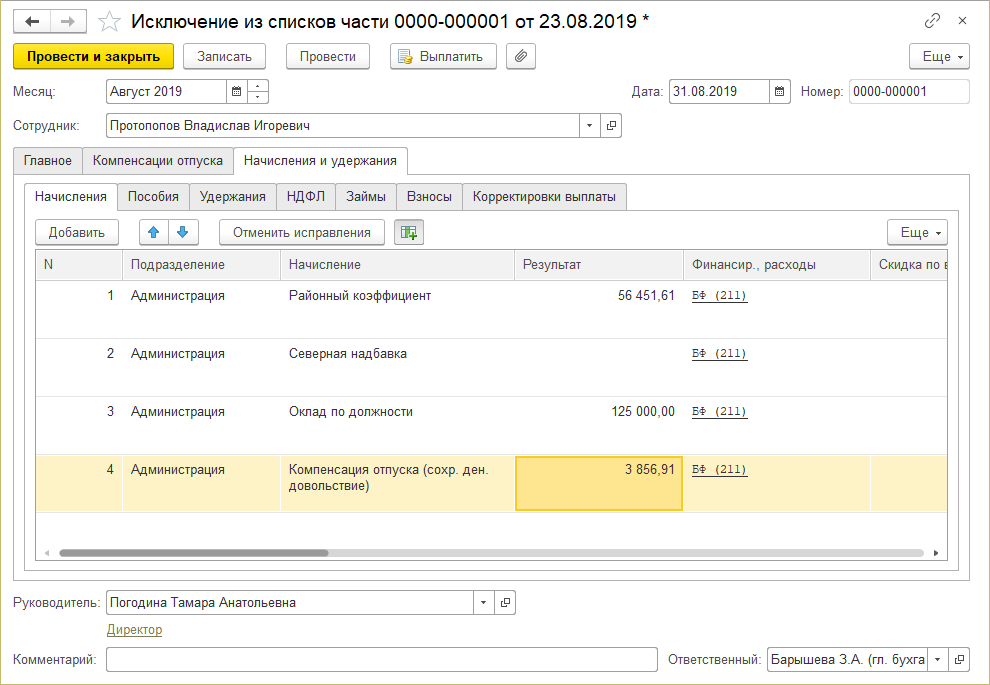Click the Руководитель input field

pos(290,602)
